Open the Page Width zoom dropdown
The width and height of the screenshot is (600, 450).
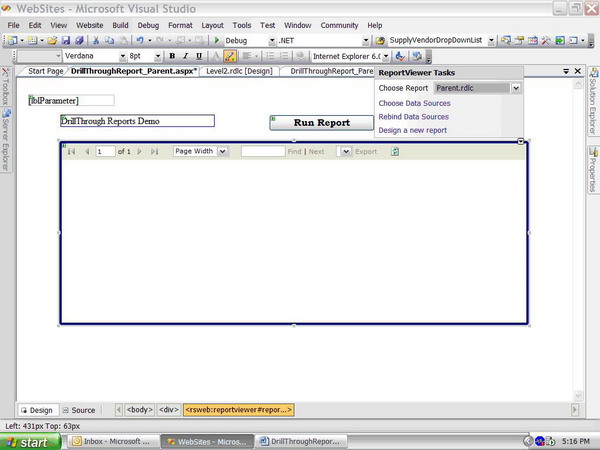[222, 152]
